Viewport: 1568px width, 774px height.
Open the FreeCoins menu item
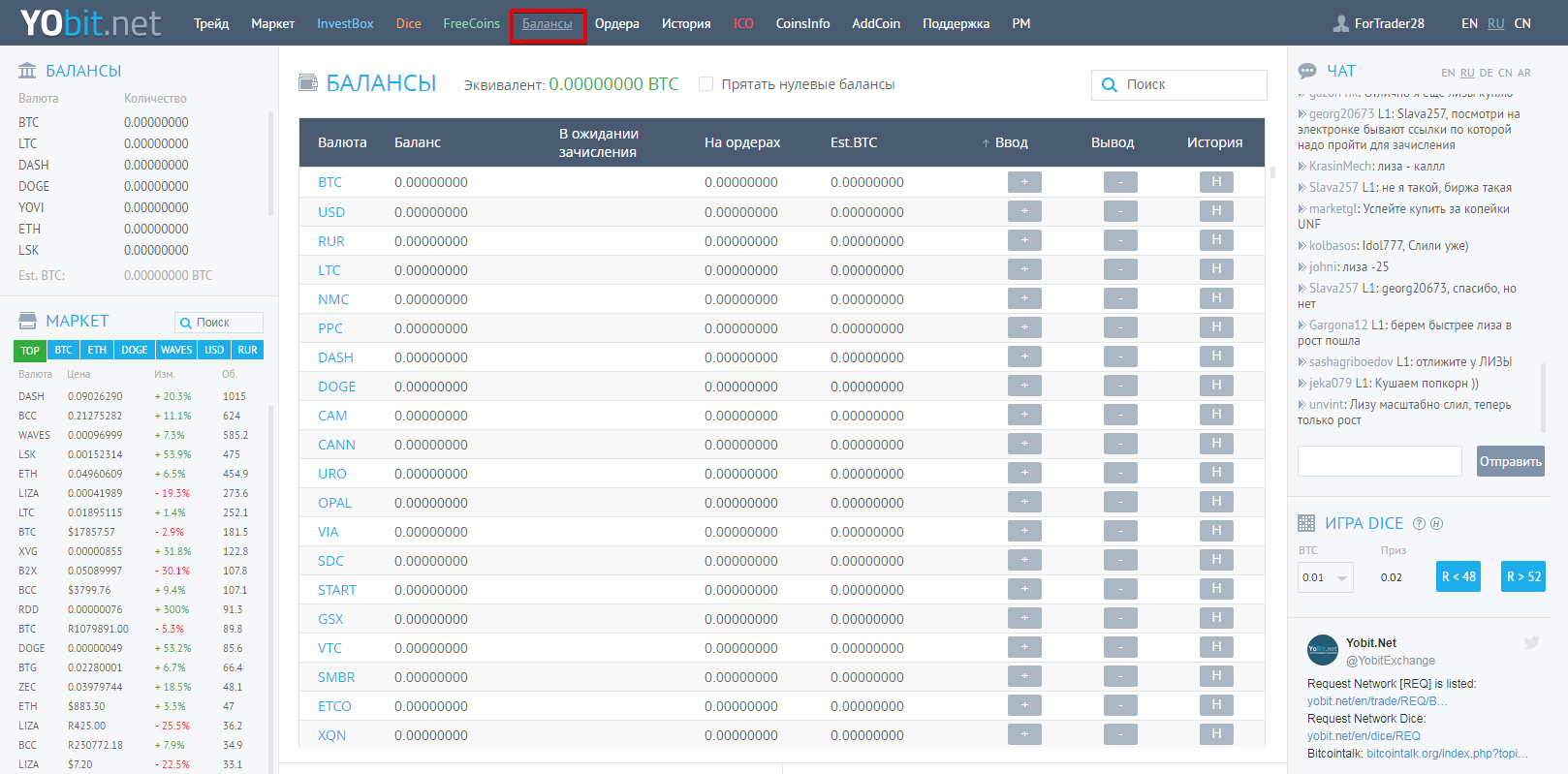click(x=472, y=23)
